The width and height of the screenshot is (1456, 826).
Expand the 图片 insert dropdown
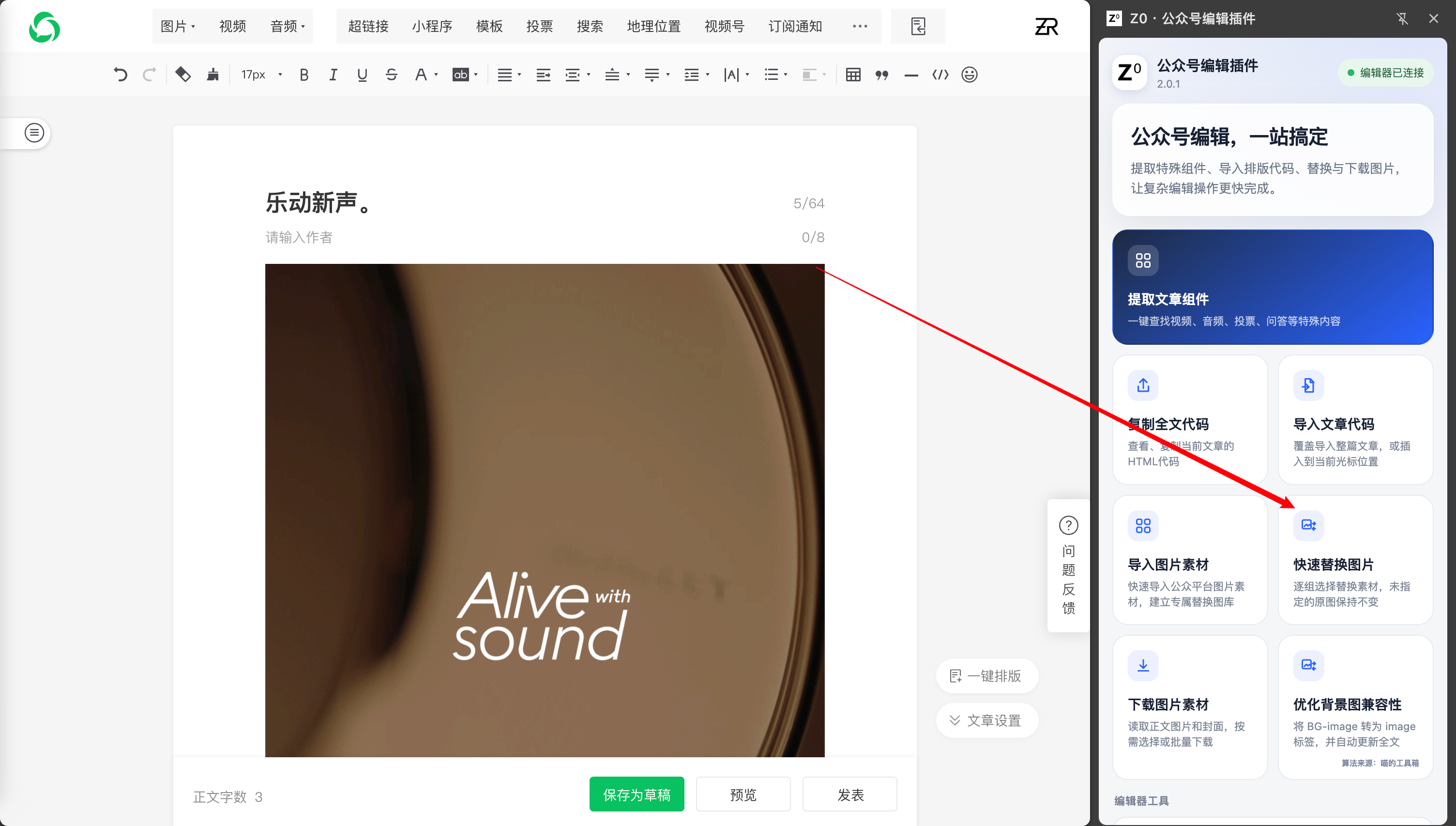point(178,26)
